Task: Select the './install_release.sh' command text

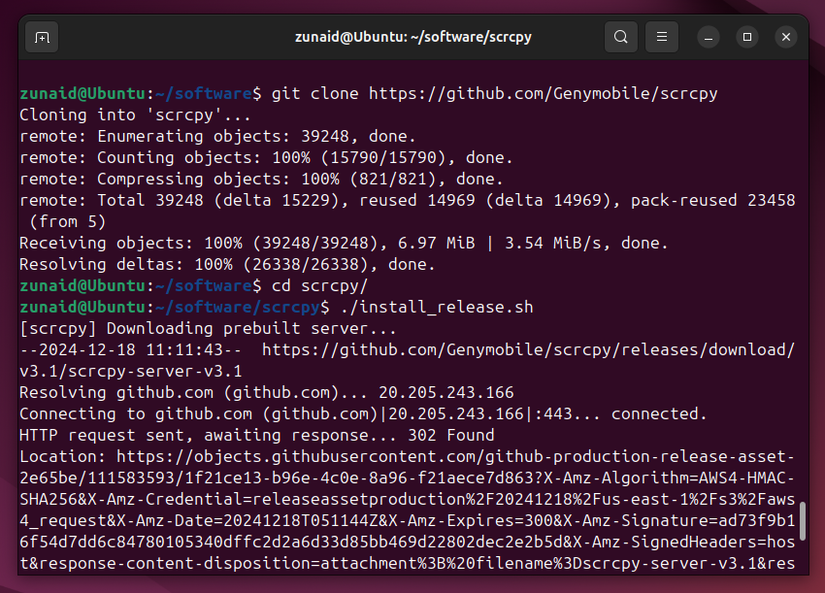Action: pyautogui.click(x=437, y=307)
